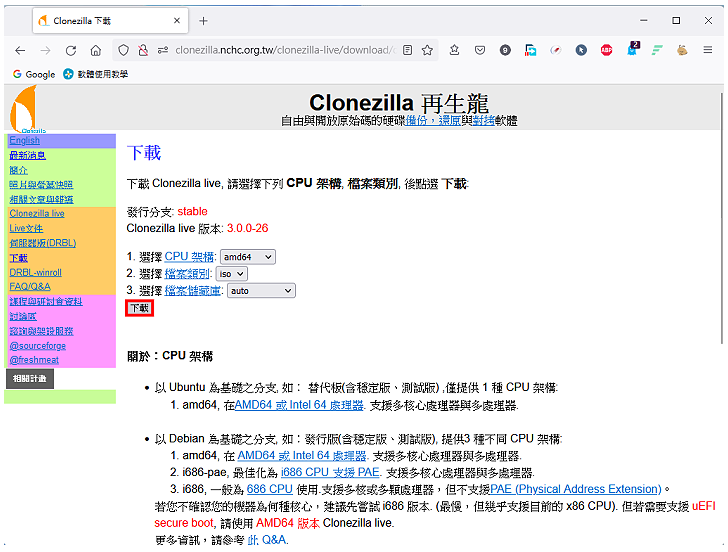Open the Firefox hamburger menu
This screenshot has width=728, height=552.
point(708,50)
